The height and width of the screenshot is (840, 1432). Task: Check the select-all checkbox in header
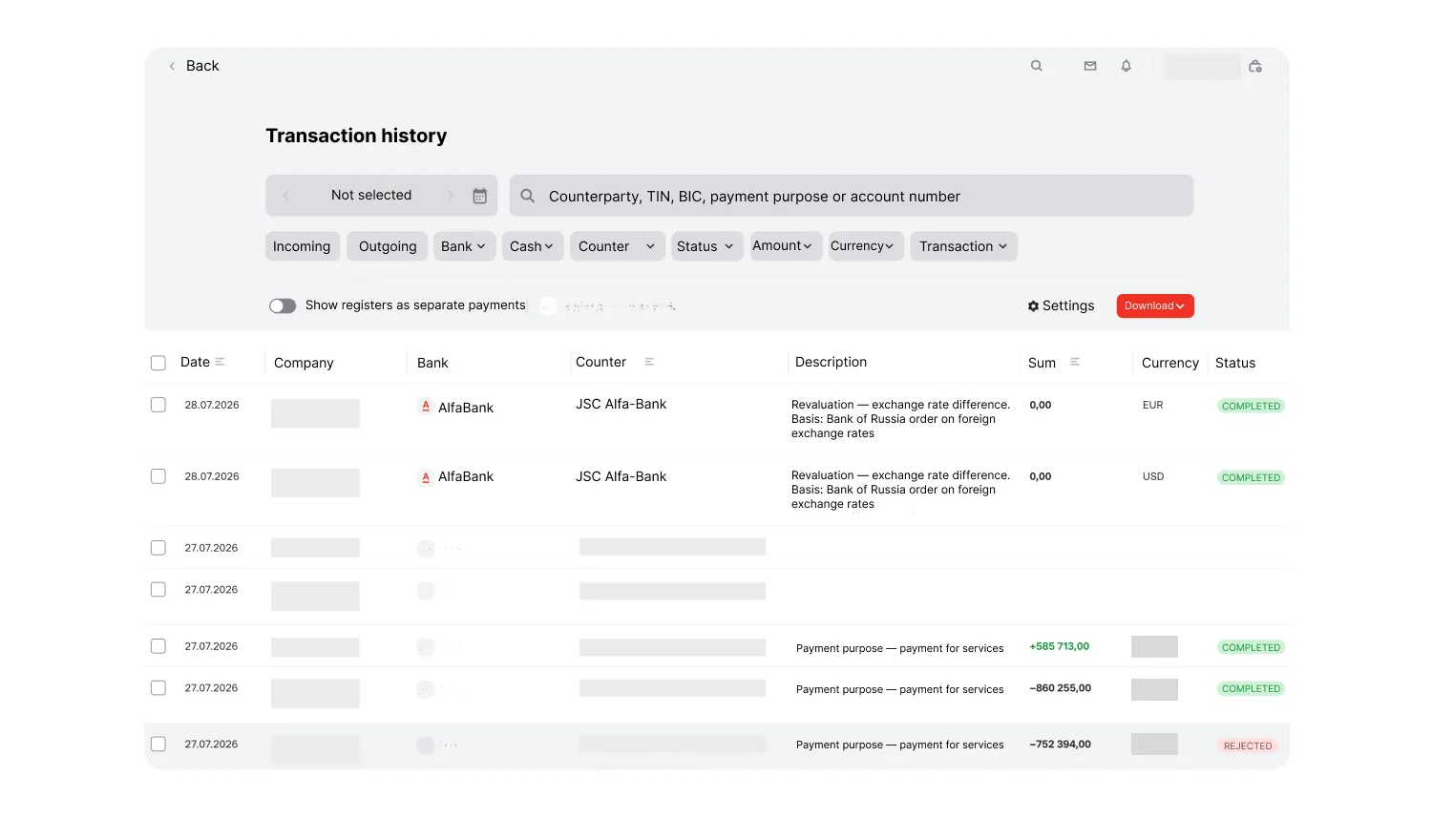[158, 363]
